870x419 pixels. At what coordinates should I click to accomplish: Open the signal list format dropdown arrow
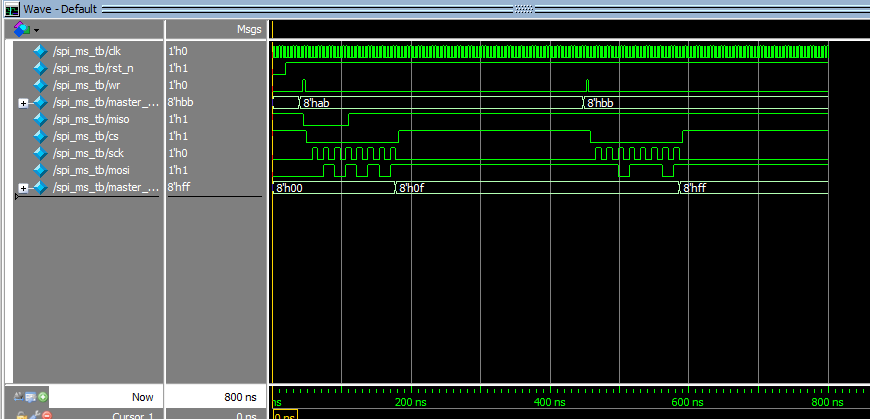click(x=35, y=30)
